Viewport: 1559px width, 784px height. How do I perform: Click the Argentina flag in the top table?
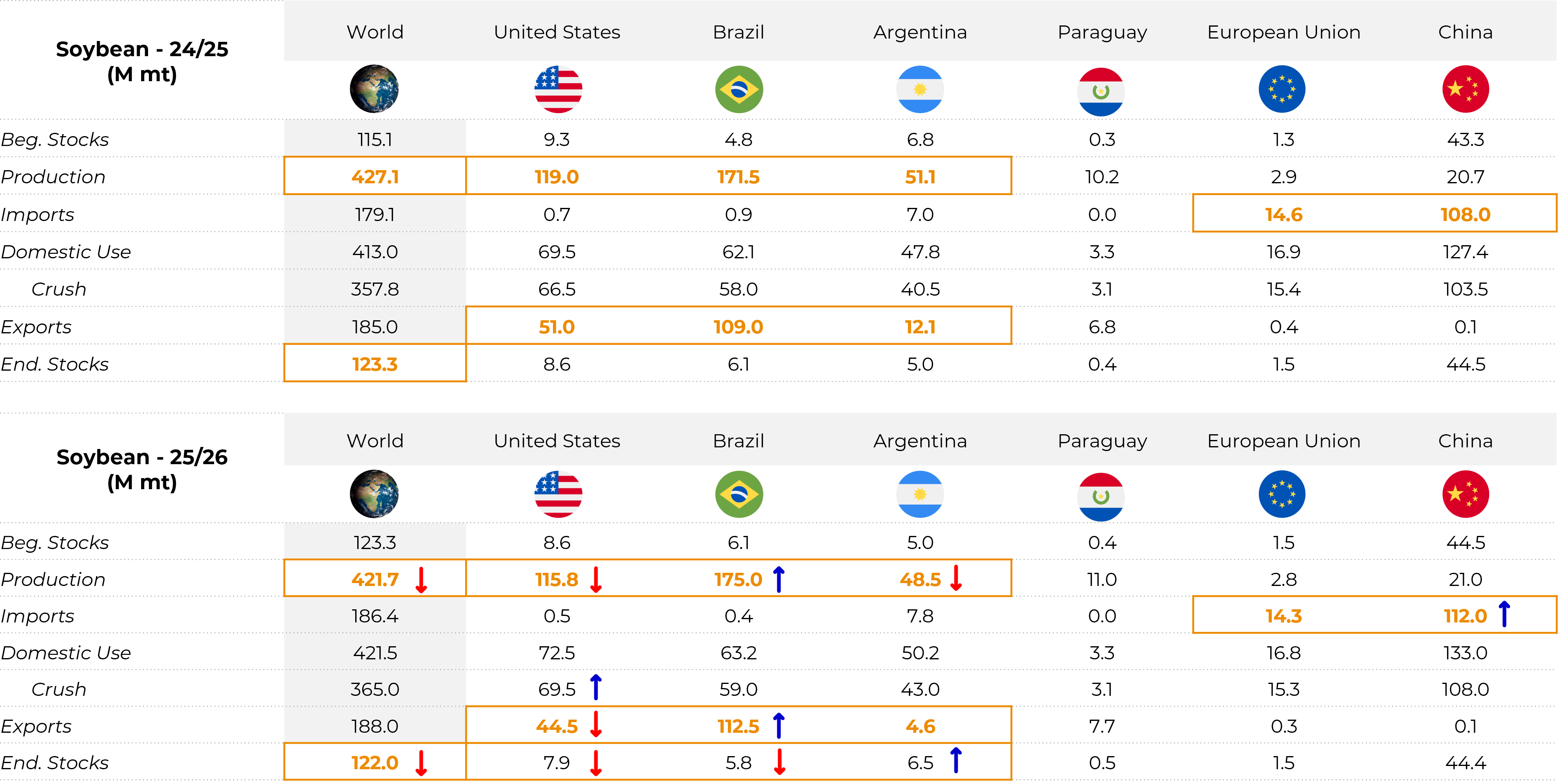click(x=920, y=89)
